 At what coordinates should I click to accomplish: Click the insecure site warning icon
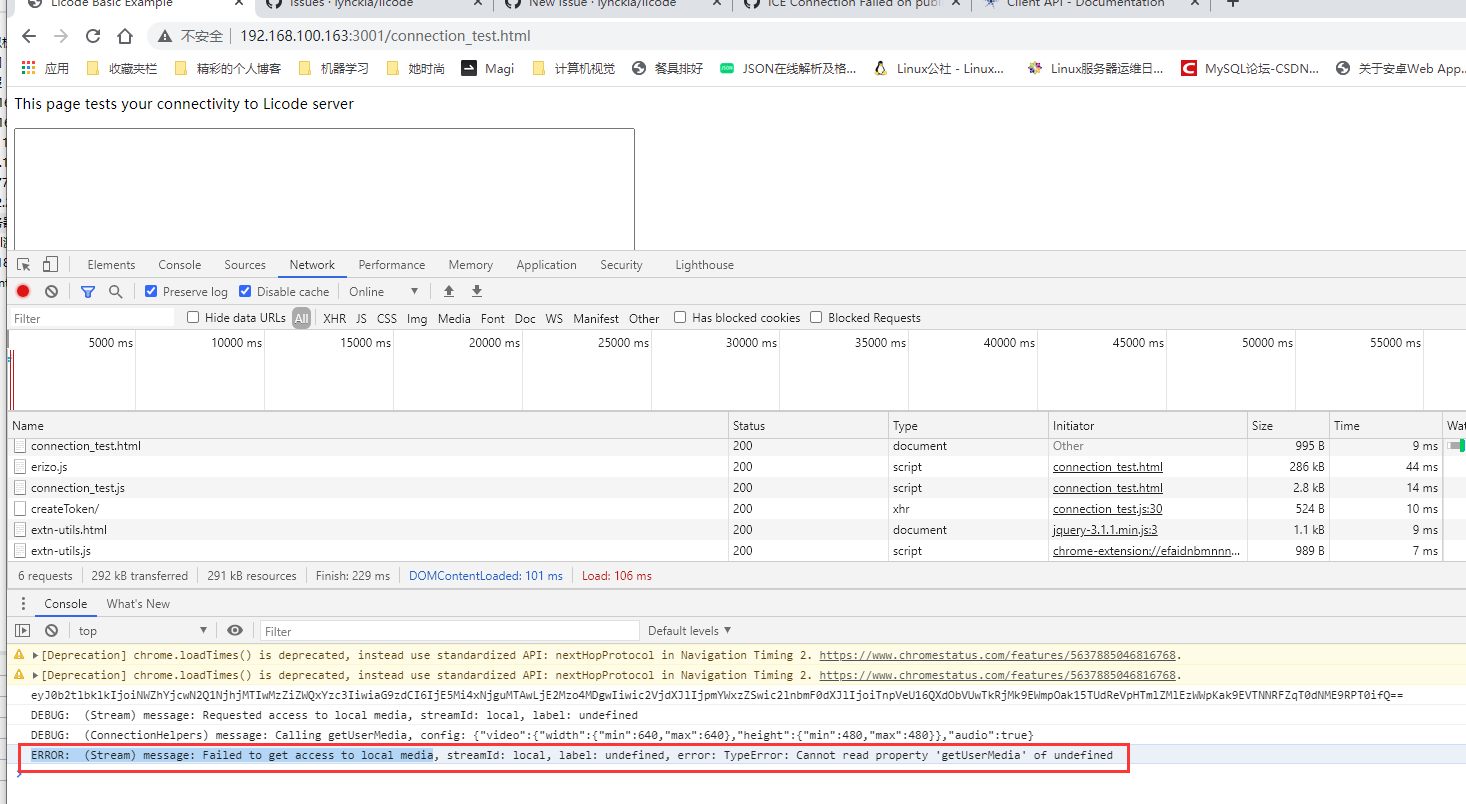(165, 36)
